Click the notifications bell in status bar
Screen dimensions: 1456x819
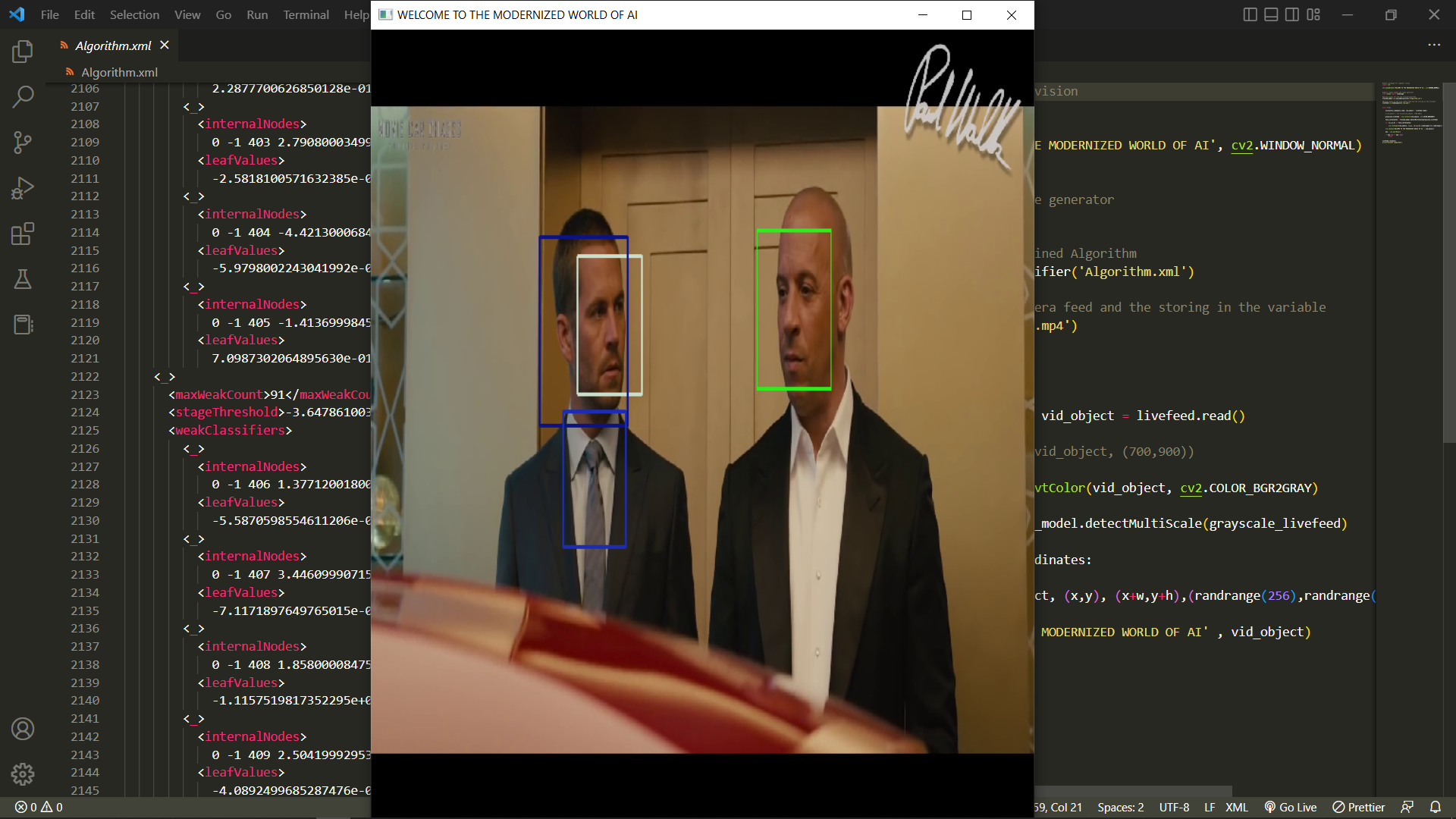[1436, 807]
